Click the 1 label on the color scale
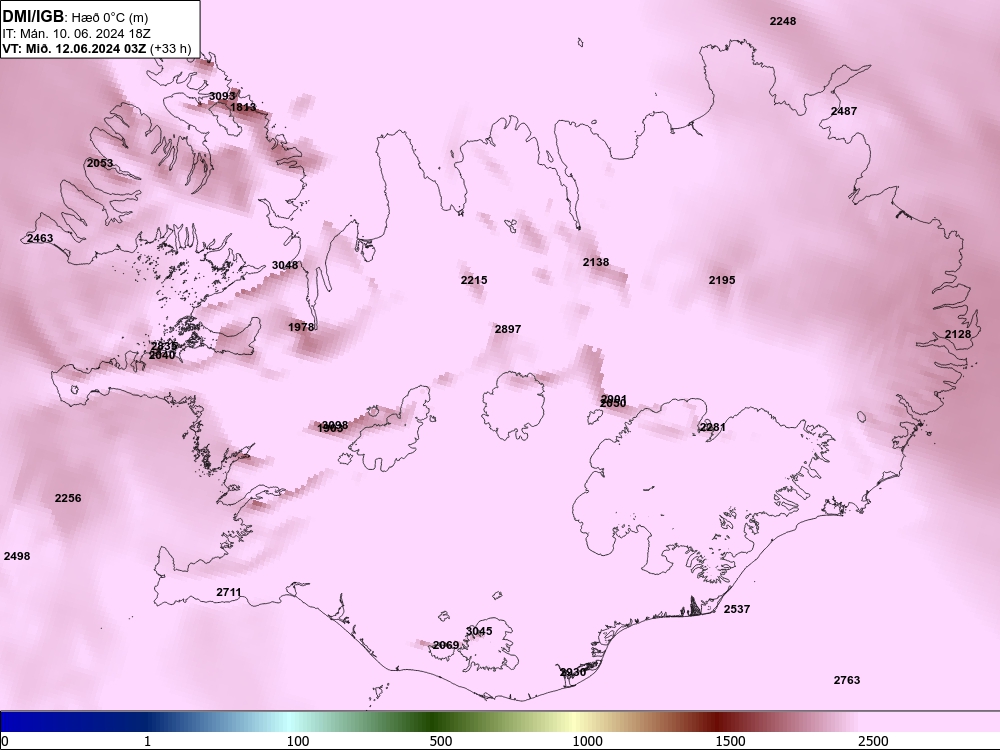 point(147,741)
